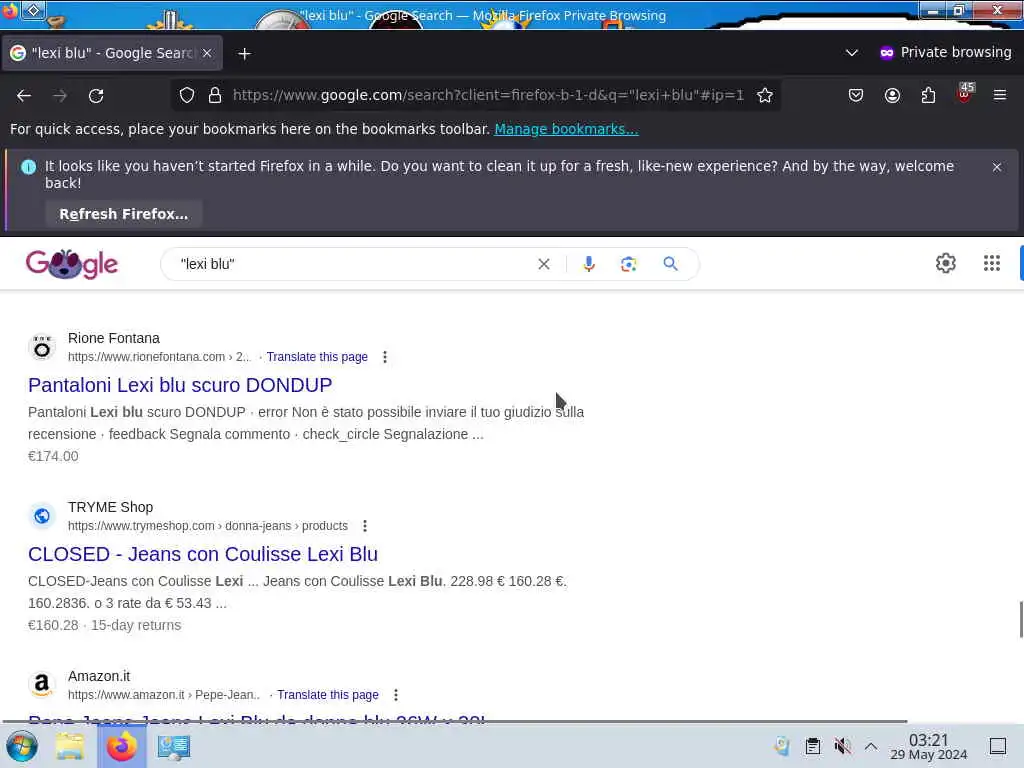Open more options for Rione Fontana result

coord(385,357)
